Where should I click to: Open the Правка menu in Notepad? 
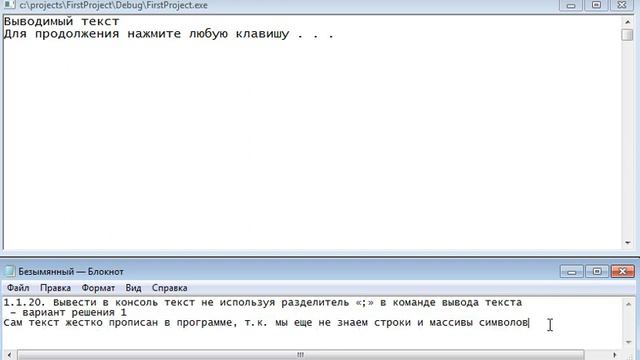pyautogui.click(x=55, y=288)
